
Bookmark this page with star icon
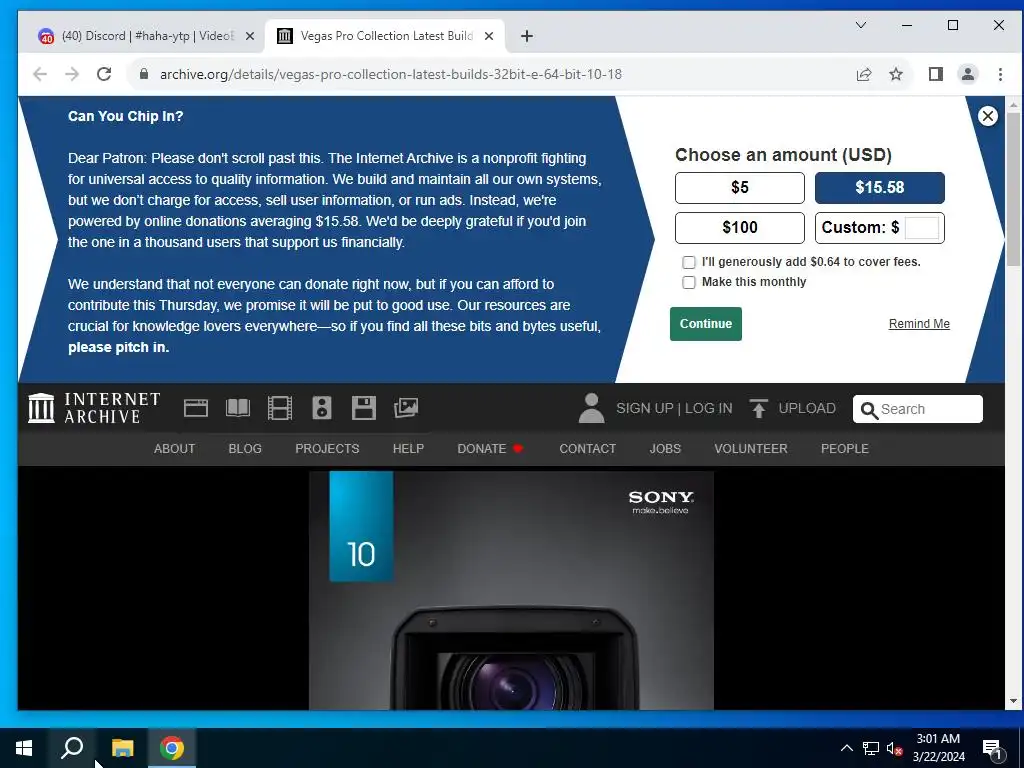(x=896, y=74)
